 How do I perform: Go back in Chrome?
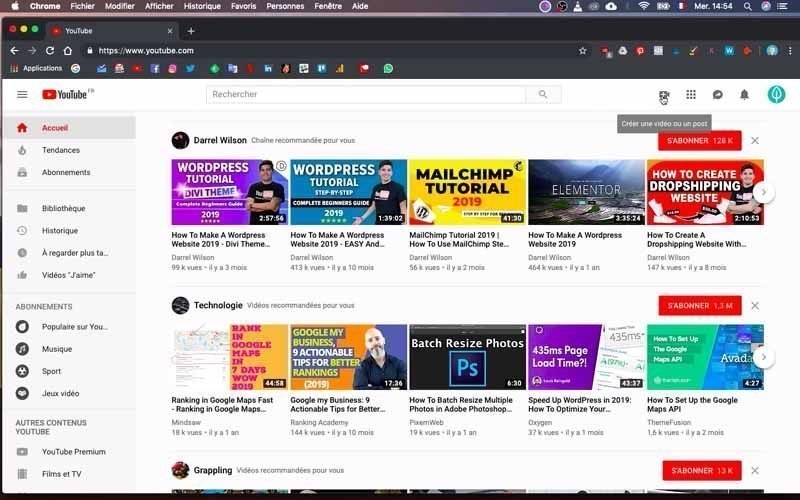click(x=14, y=51)
